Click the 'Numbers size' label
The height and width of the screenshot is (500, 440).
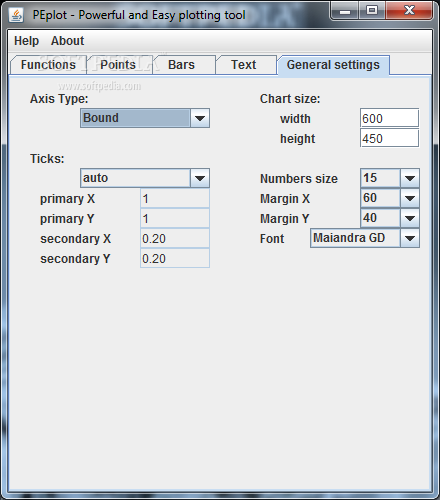click(299, 179)
